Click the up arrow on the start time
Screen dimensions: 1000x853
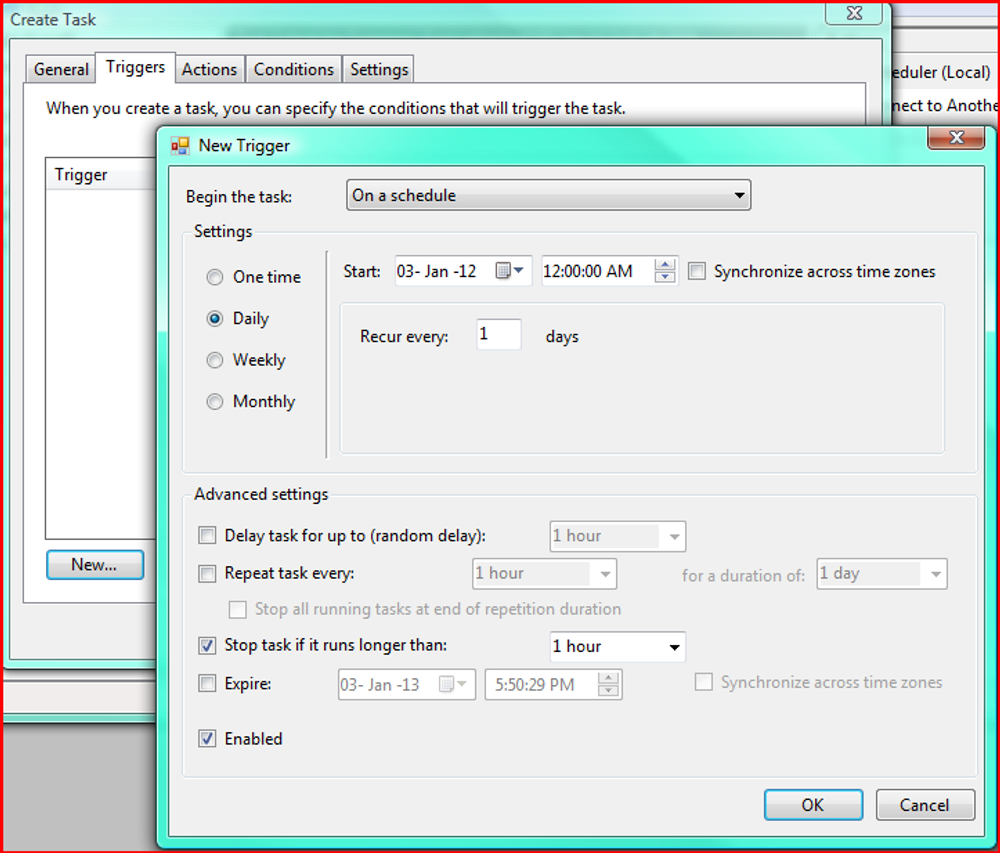coord(664,264)
